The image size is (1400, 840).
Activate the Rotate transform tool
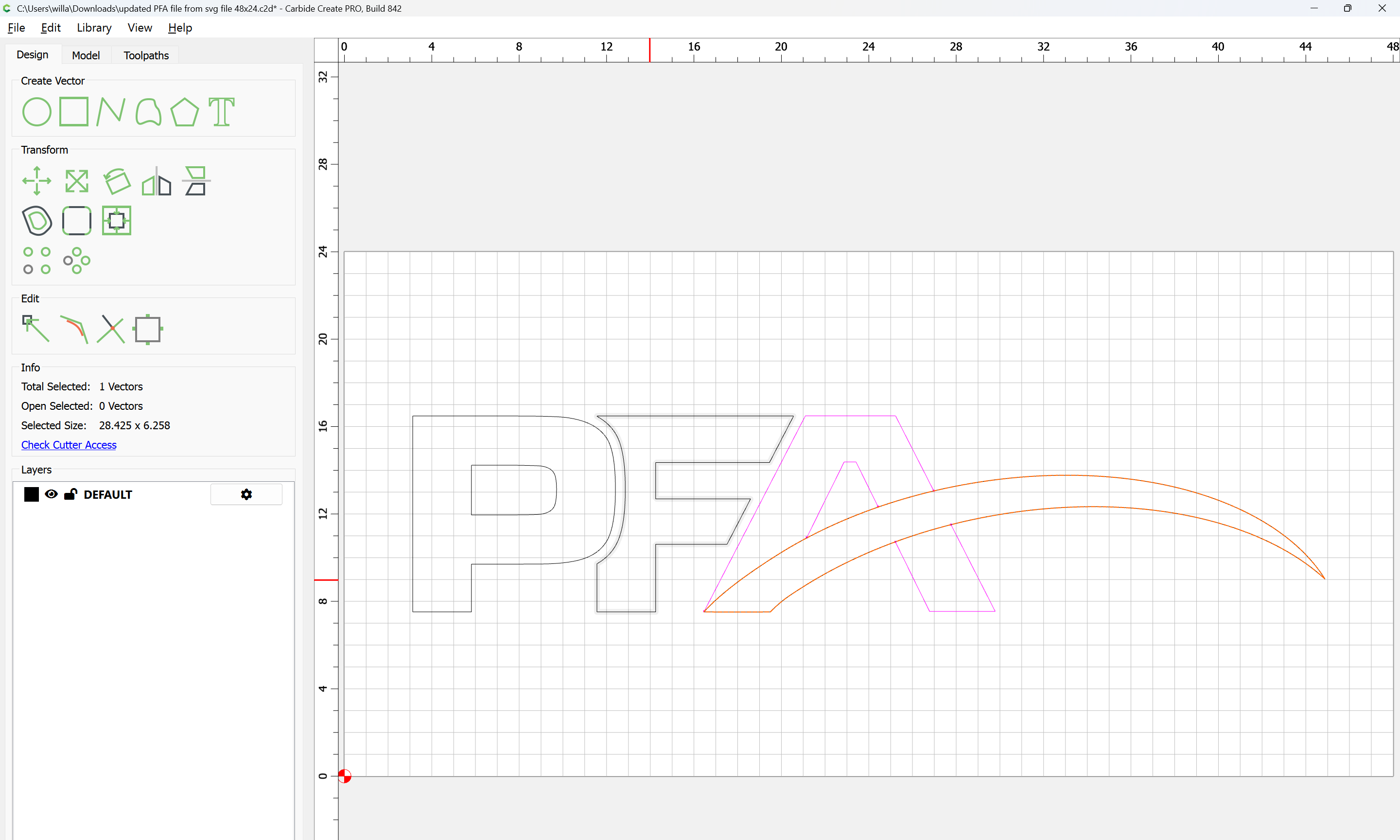pos(117,181)
